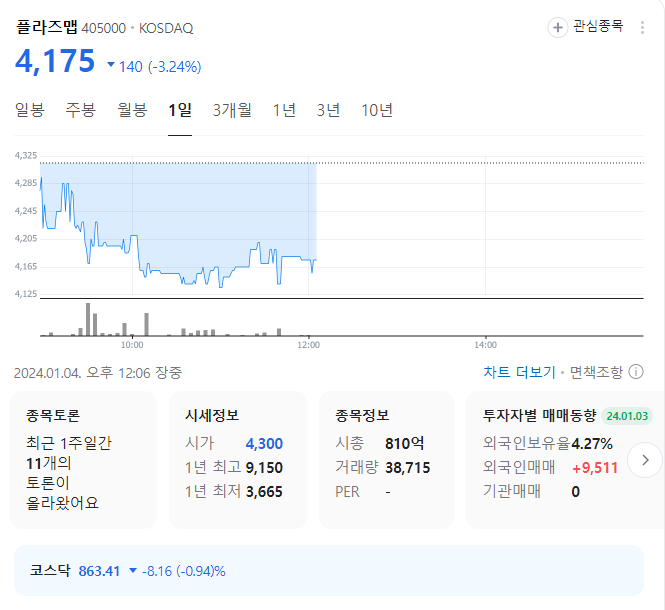
Task: Select the 1일 chart tab
Action: (x=180, y=110)
